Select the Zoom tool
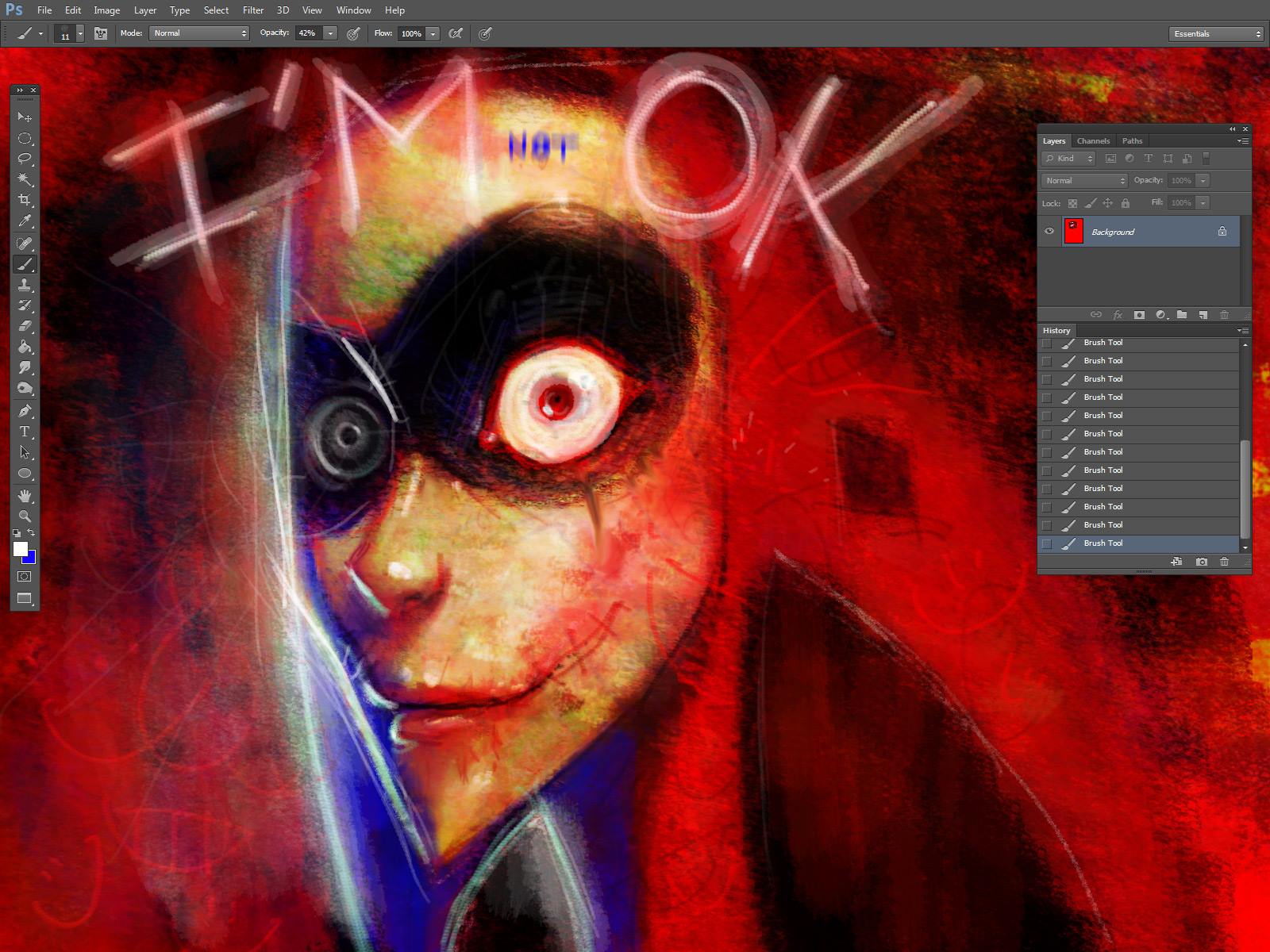 pyautogui.click(x=25, y=516)
